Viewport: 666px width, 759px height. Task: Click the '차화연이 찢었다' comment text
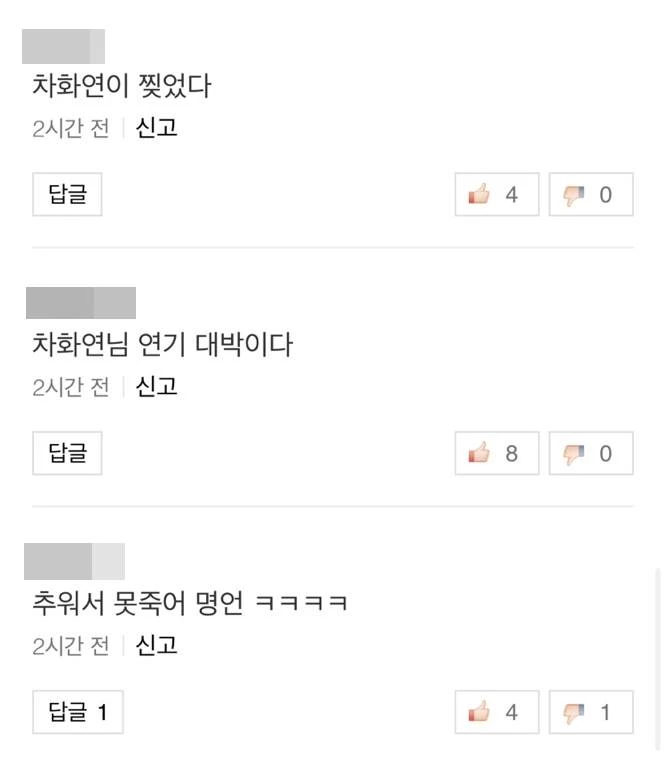tap(122, 87)
